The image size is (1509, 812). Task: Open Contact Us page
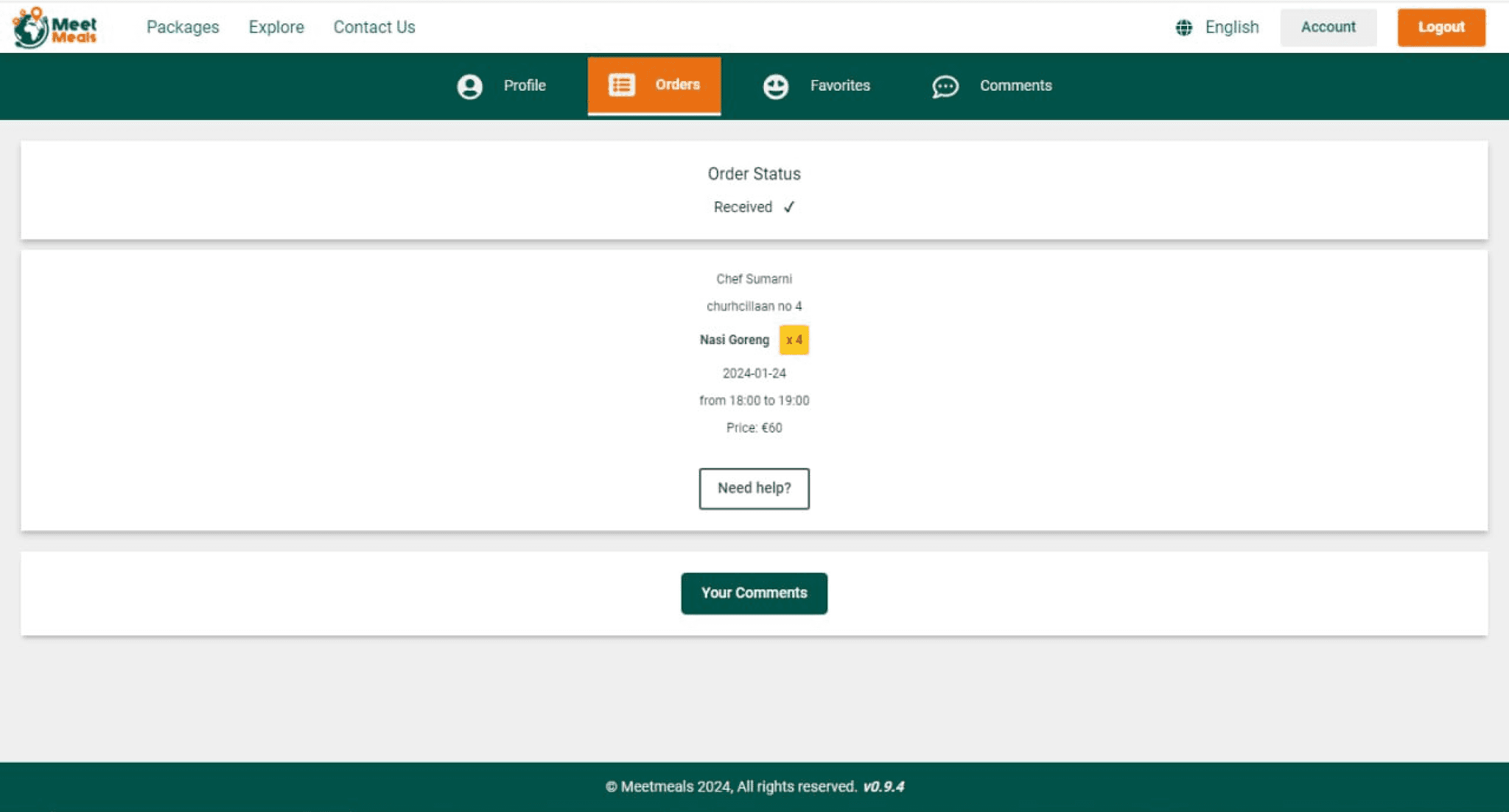point(374,27)
